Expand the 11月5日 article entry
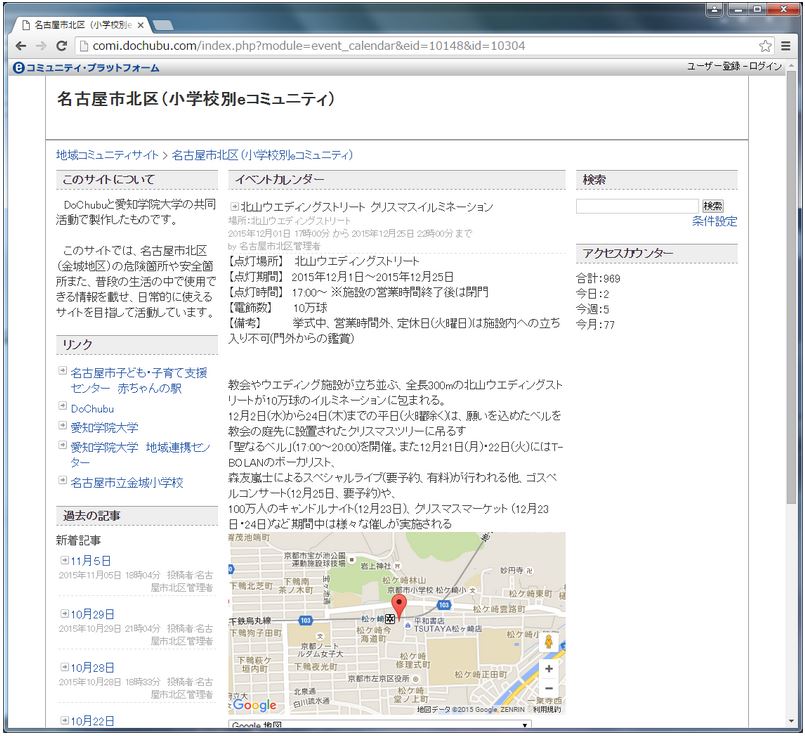This screenshot has height=736, width=805. point(63,561)
